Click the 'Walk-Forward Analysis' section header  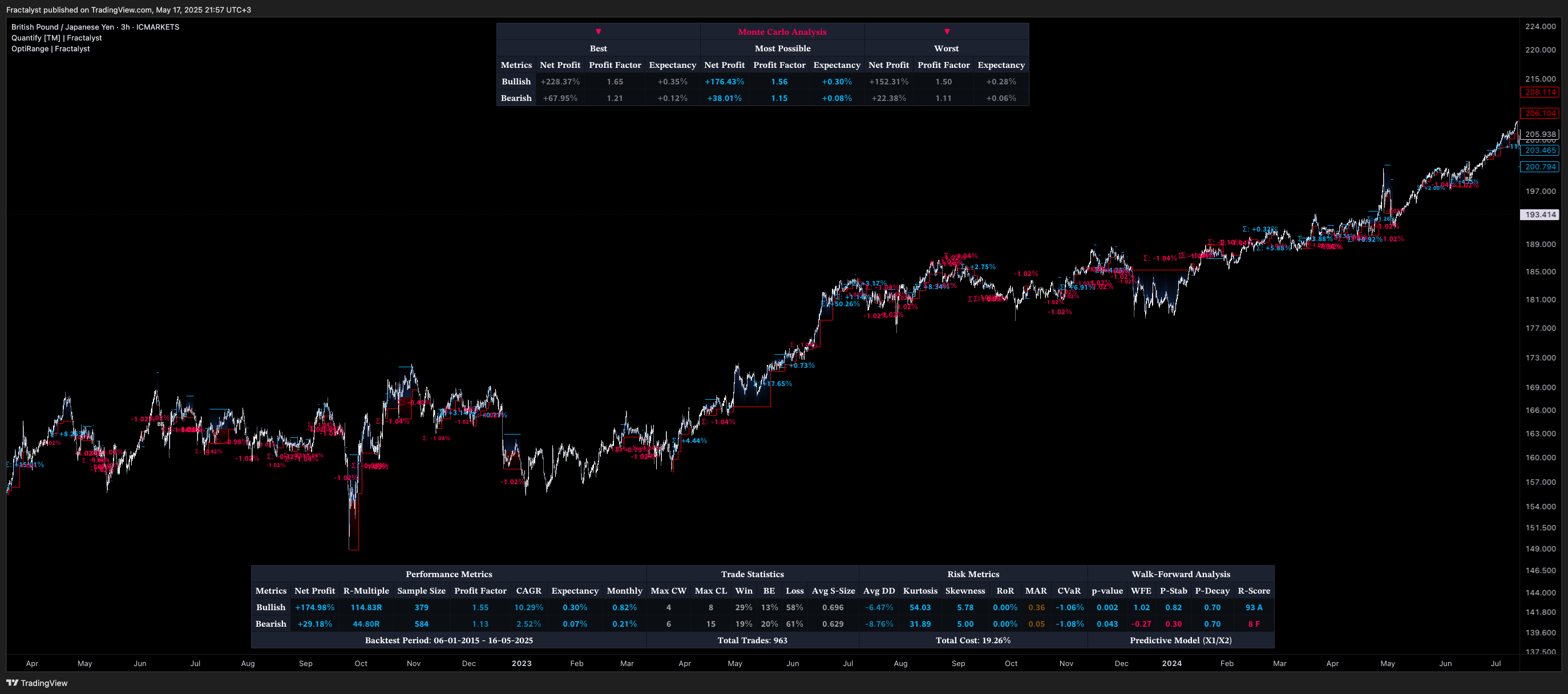pos(1181,574)
